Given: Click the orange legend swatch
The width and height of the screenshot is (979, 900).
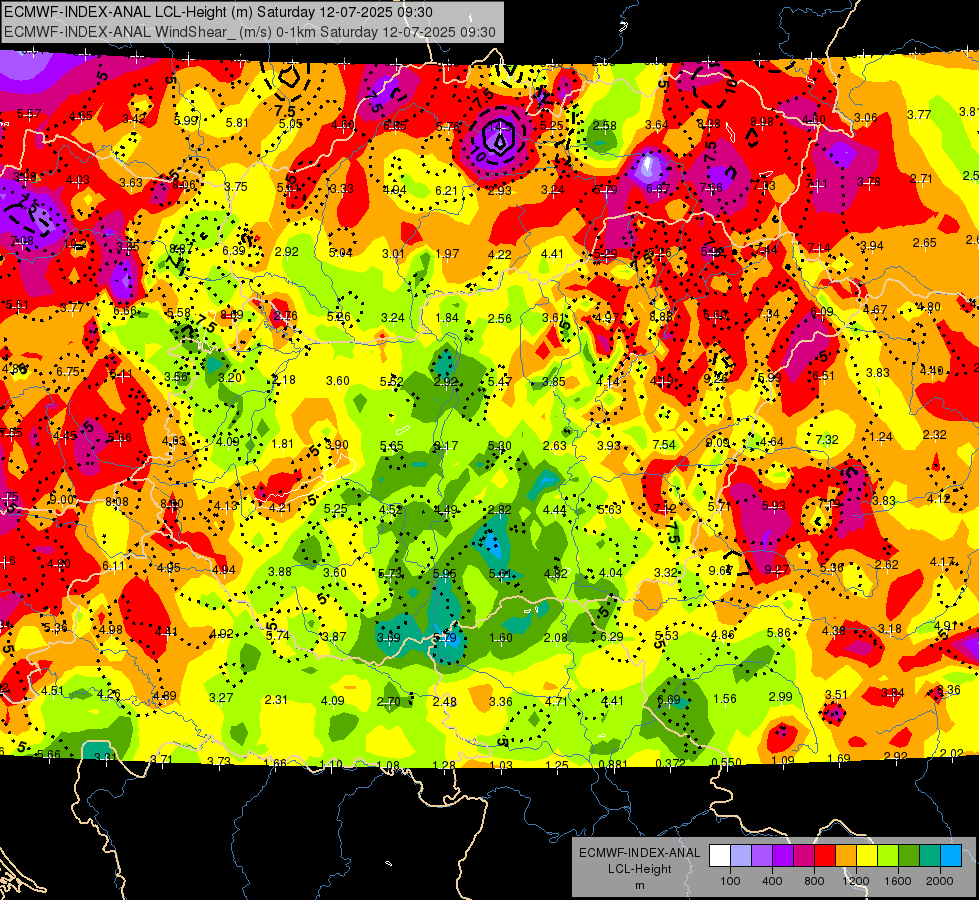Looking at the screenshot, I should (x=846, y=856).
